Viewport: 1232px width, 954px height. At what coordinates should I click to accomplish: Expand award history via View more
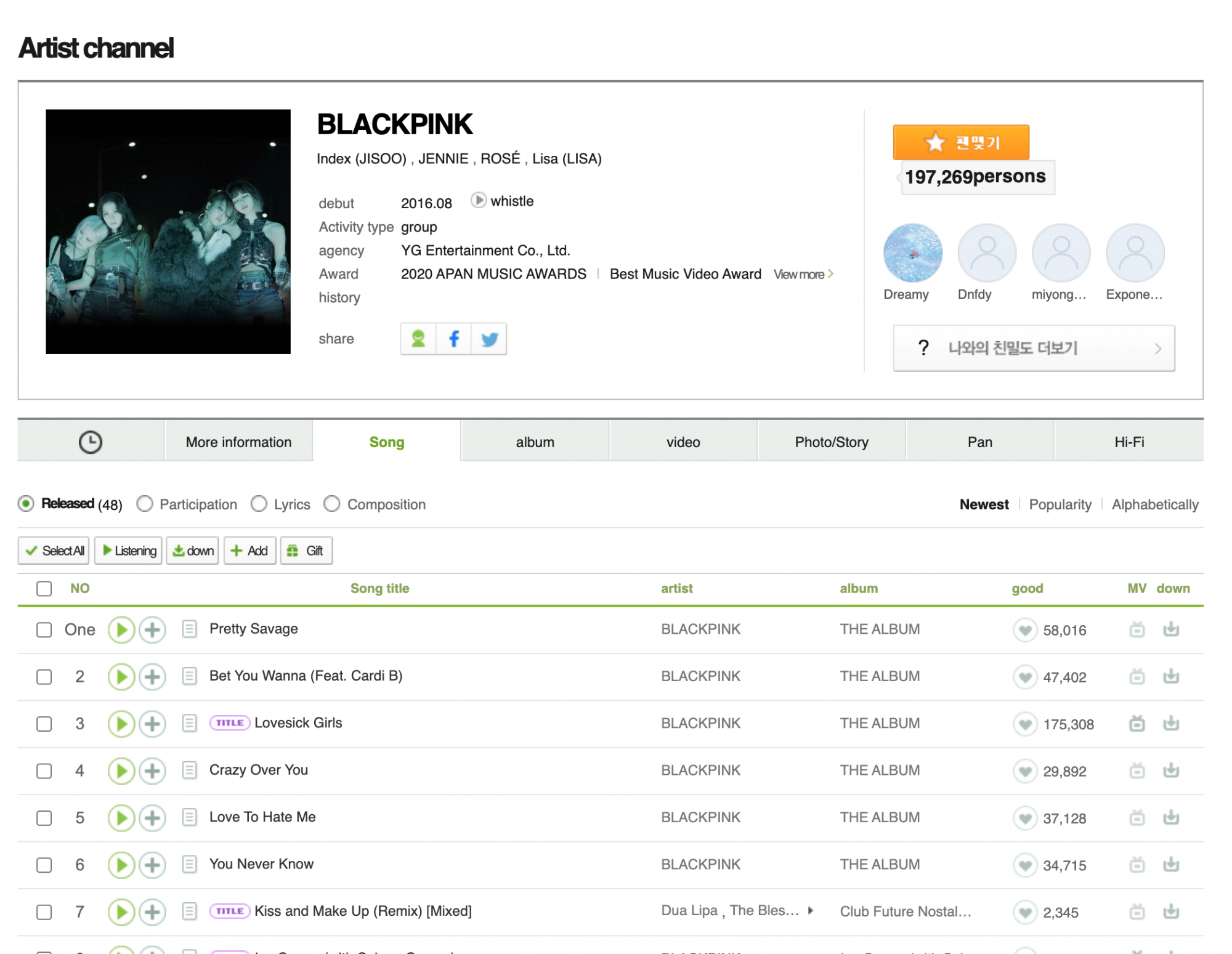[x=803, y=274]
